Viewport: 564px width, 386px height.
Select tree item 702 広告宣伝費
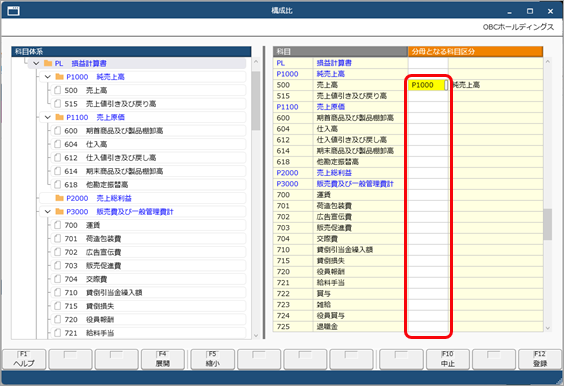148,252
